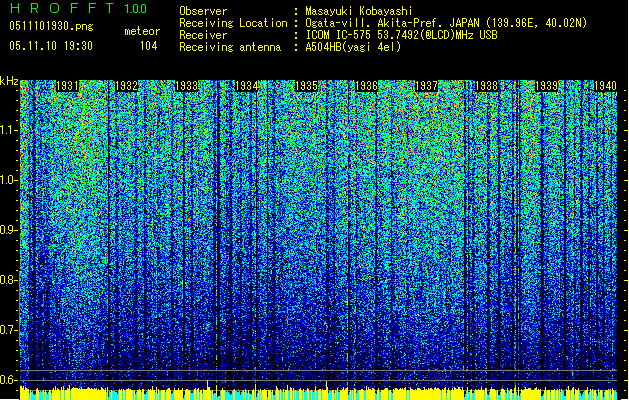Click the 1932 time marker

(x=127, y=86)
